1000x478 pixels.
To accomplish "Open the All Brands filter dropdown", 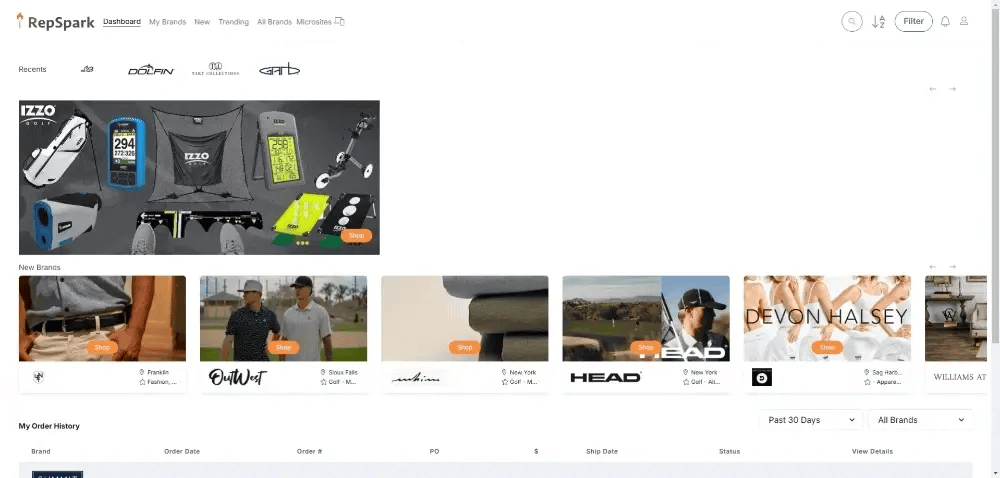I will [x=920, y=419].
